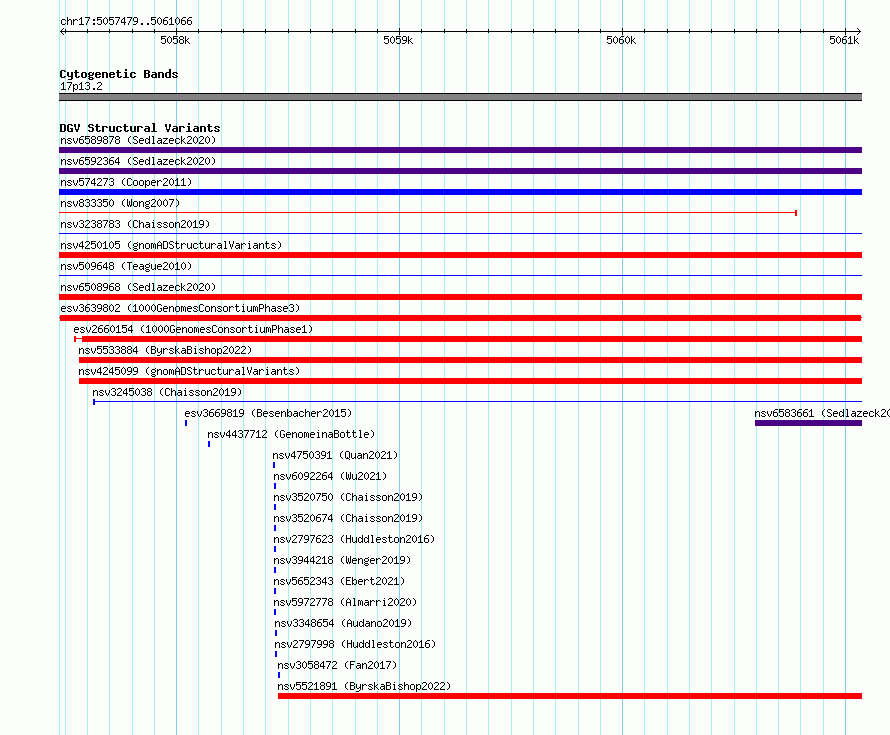
Task: Select the nsv5521891 red variant bar
Action: [x=570, y=696]
